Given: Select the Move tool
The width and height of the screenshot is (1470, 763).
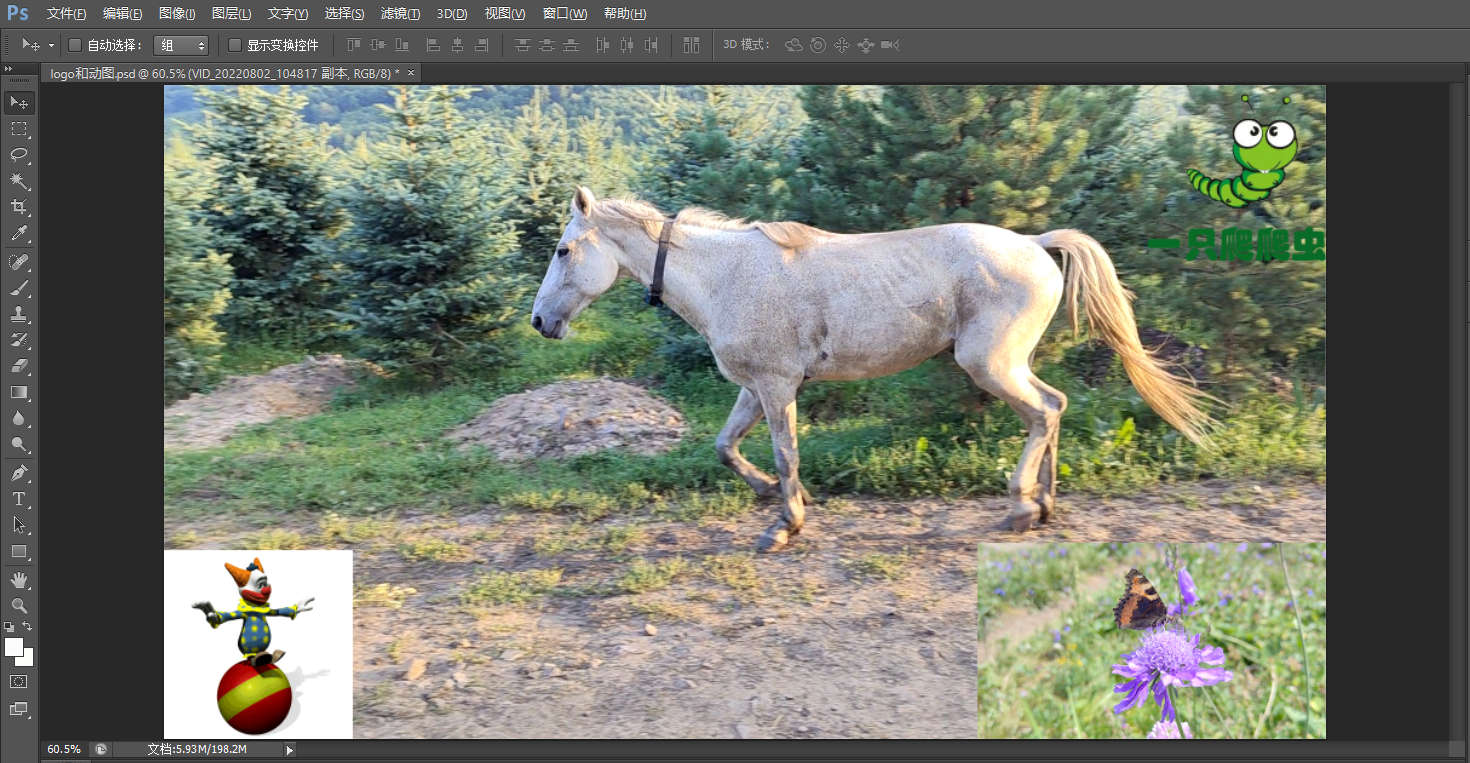Looking at the screenshot, I should coord(19,102).
